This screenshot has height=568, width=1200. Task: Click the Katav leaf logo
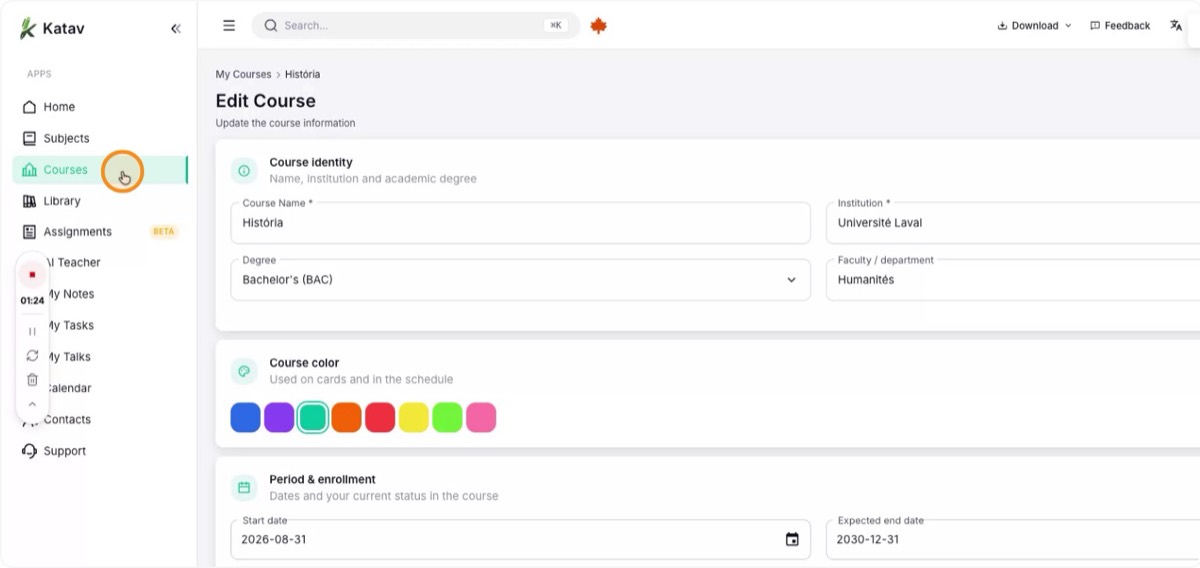pyautogui.click(x=27, y=28)
